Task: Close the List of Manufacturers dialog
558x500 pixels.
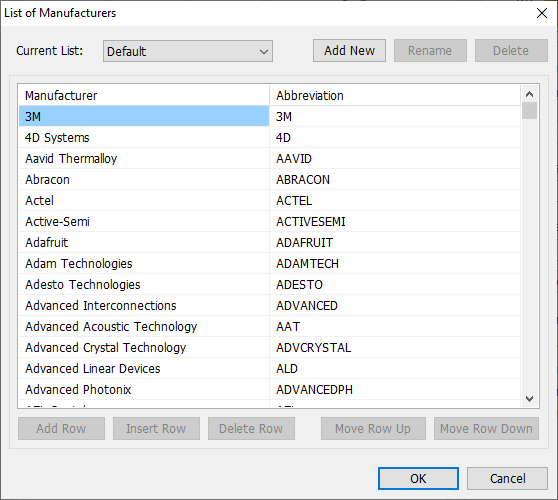Action: click(542, 13)
